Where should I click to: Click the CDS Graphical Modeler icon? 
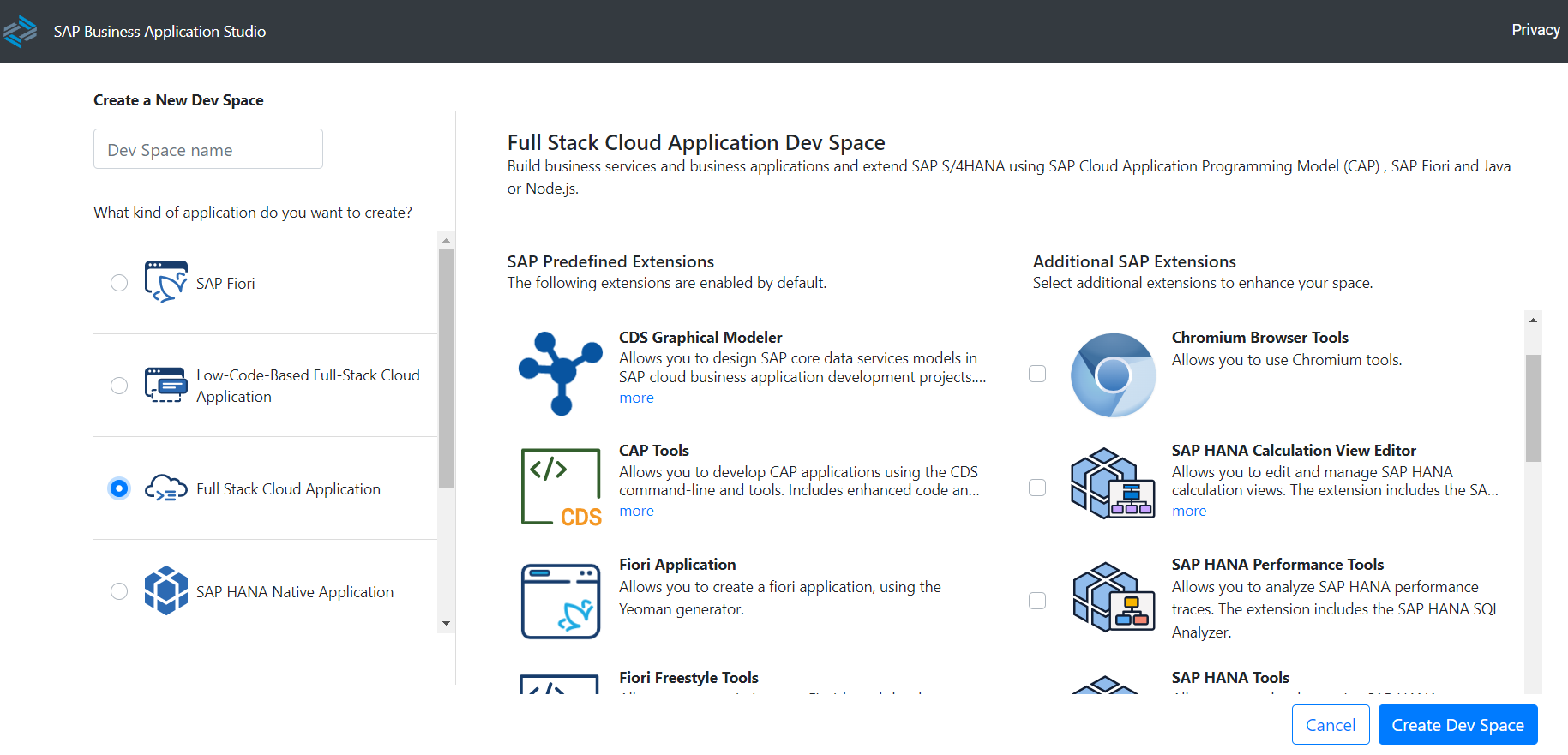click(561, 374)
